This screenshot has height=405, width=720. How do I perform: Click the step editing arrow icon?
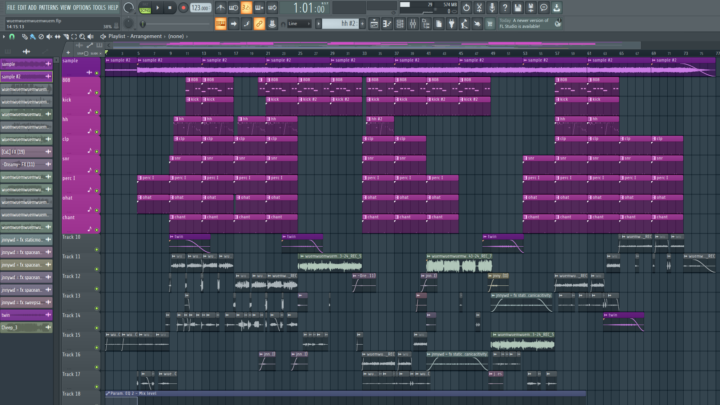coord(233,24)
